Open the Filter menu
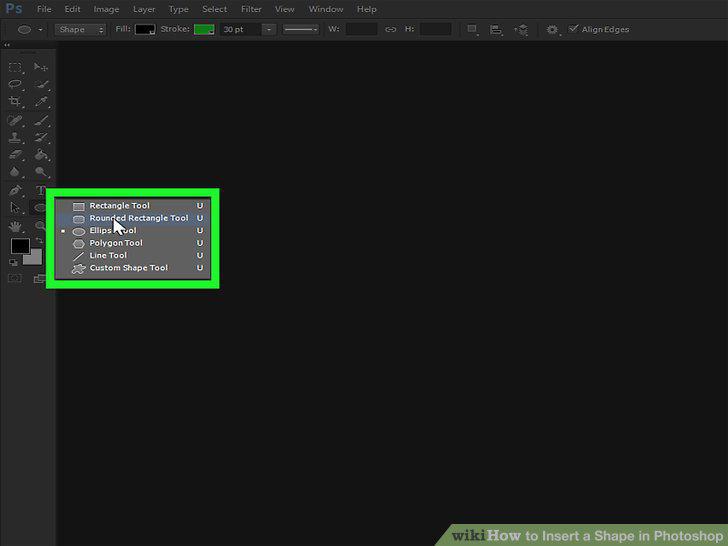 [x=251, y=9]
